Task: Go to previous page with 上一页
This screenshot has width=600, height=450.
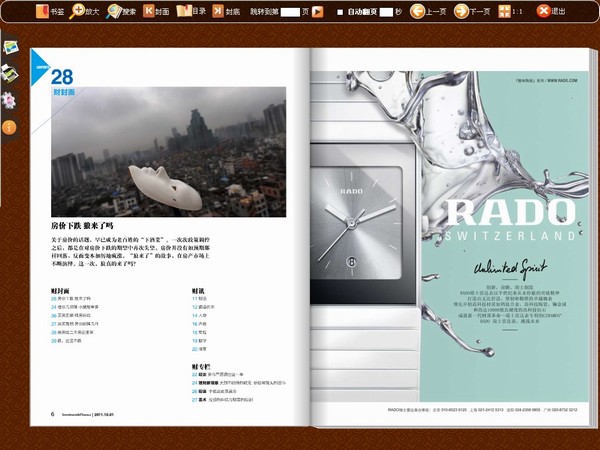Action: 428,11
